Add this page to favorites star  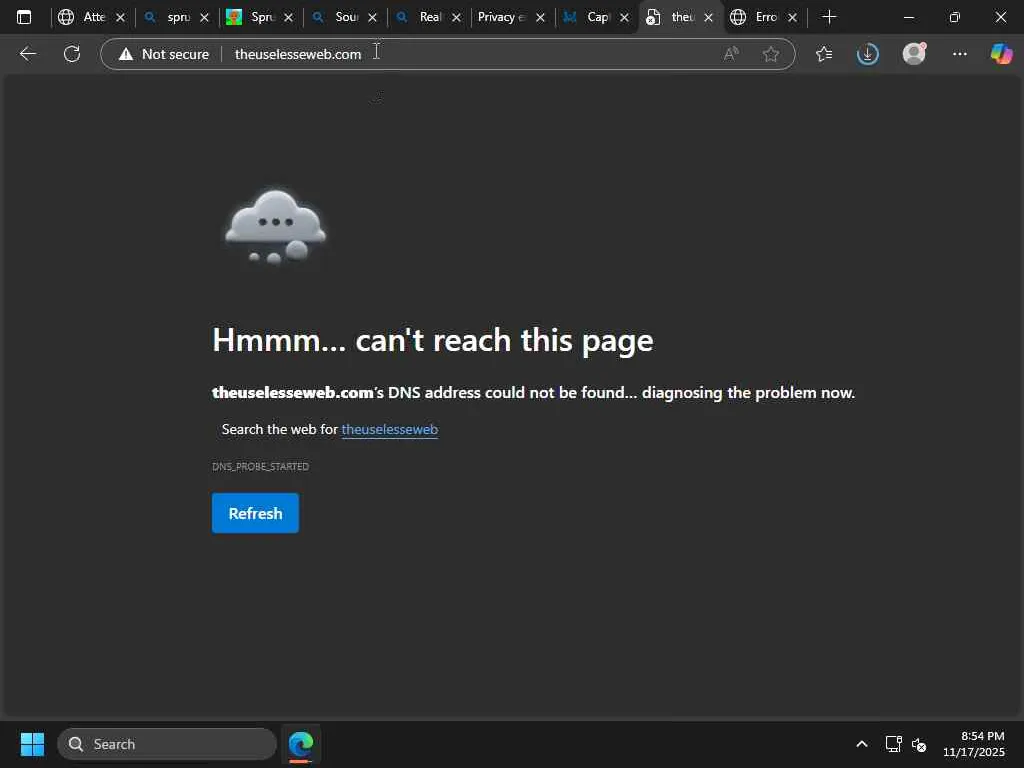pyautogui.click(x=771, y=54)
